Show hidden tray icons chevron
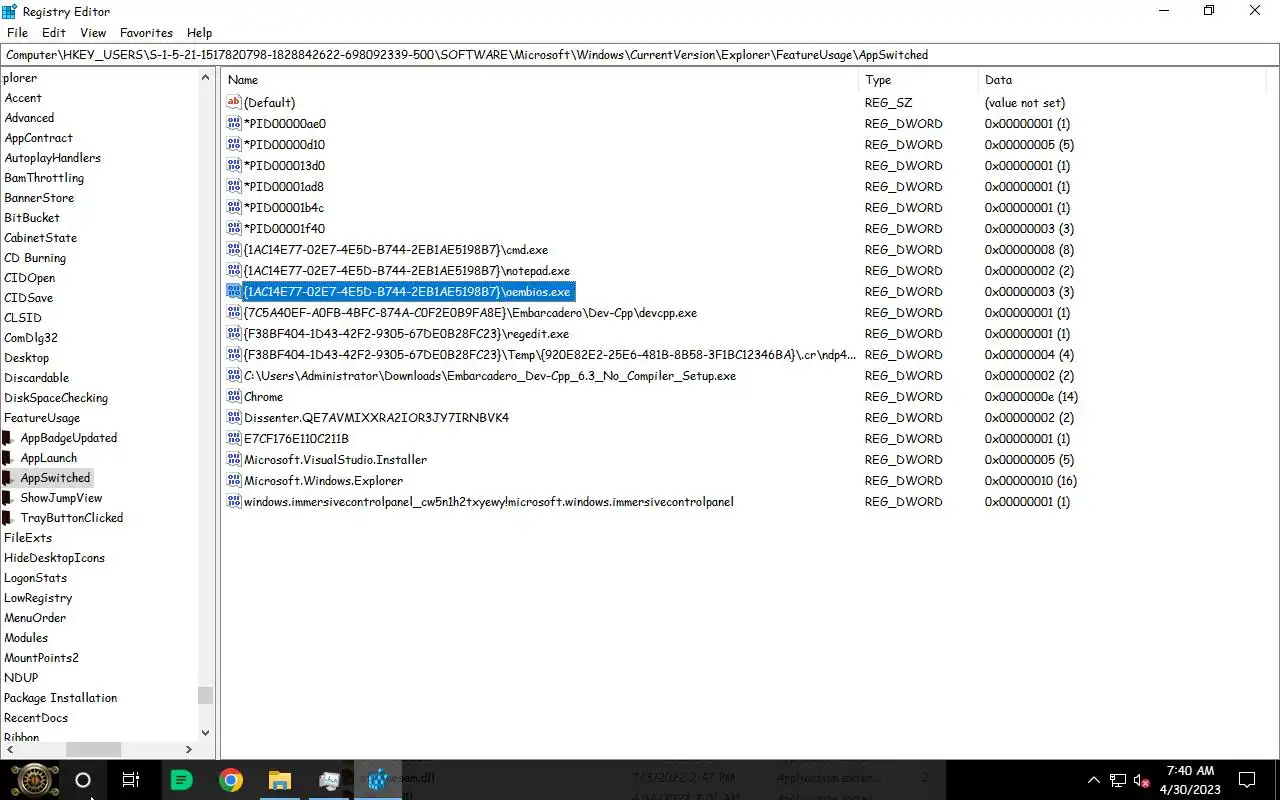Image resolution: width=1280 pixels, height=800 pixels. point(1093,780)
